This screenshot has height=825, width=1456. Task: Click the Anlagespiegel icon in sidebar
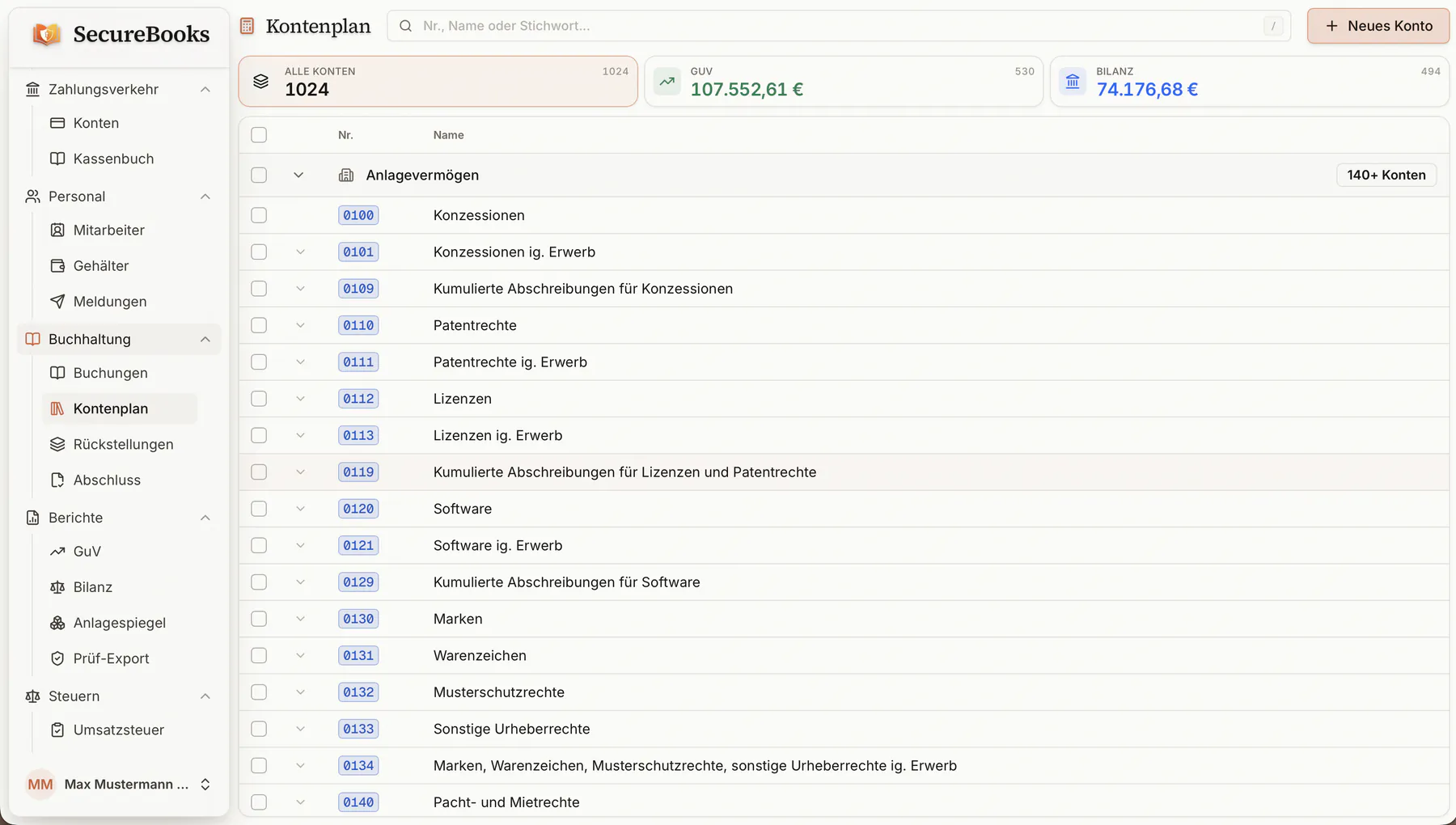(x=57, y=623)
